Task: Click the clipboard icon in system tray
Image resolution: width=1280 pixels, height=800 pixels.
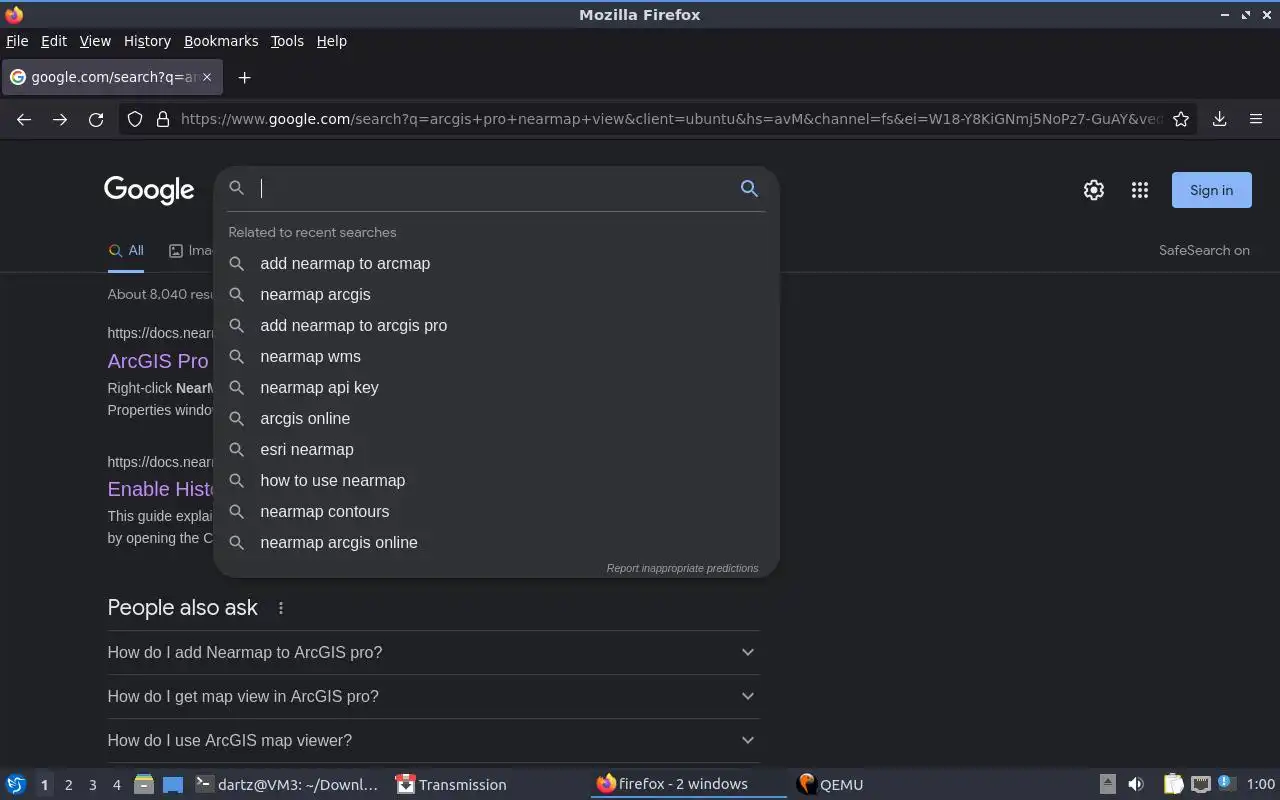Action: (1173, 785)
